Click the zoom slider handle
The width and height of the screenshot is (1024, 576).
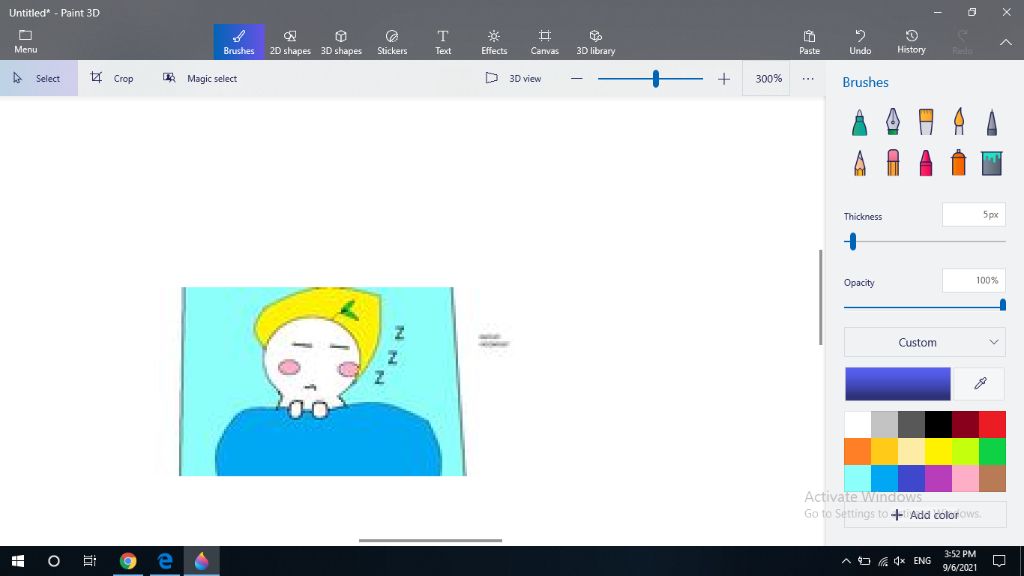[x=656, y=79]
